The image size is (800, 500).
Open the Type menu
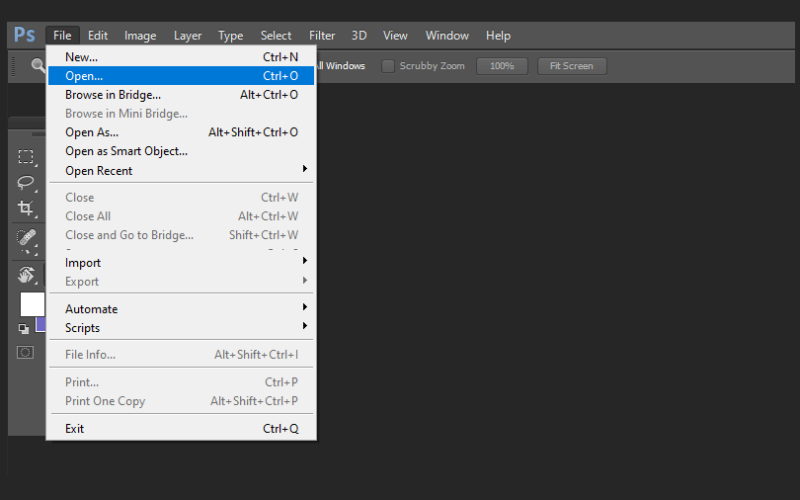pos(230,36)
